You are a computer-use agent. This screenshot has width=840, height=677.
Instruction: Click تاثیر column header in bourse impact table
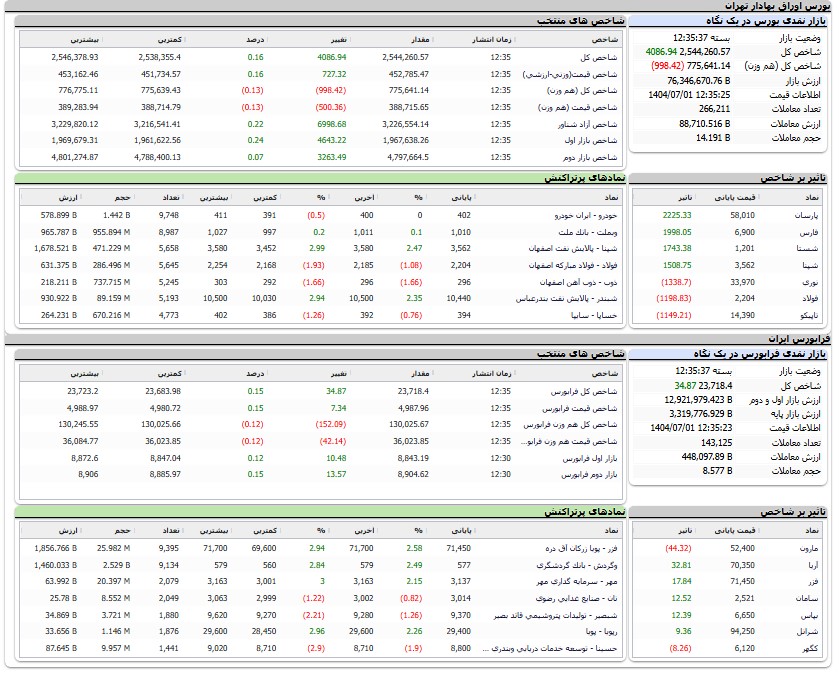coord(682,197)
